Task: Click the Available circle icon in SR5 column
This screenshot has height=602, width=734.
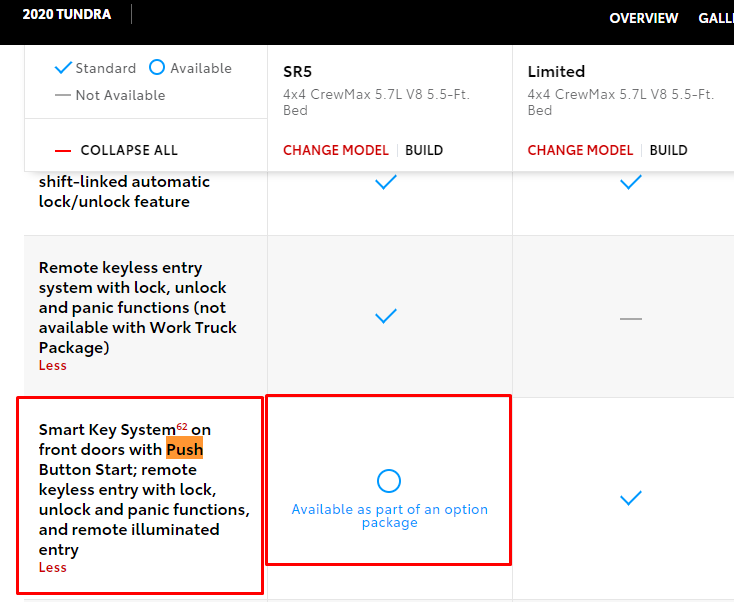Action: (389, 481)
